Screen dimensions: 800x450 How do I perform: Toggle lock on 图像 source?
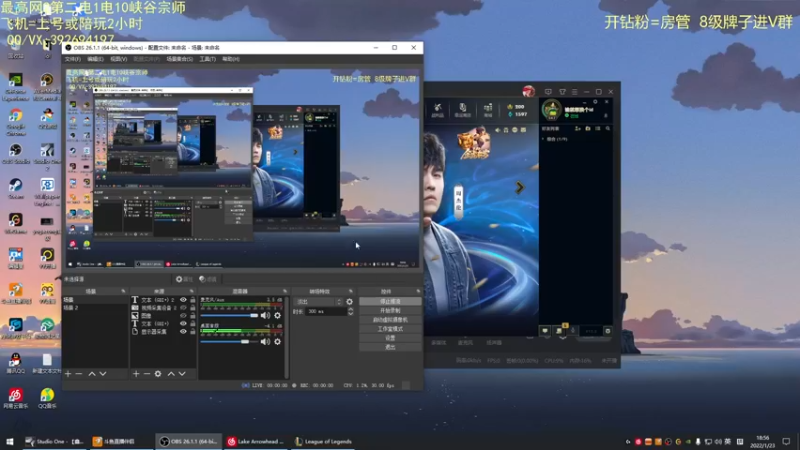[x=193, y=316]
